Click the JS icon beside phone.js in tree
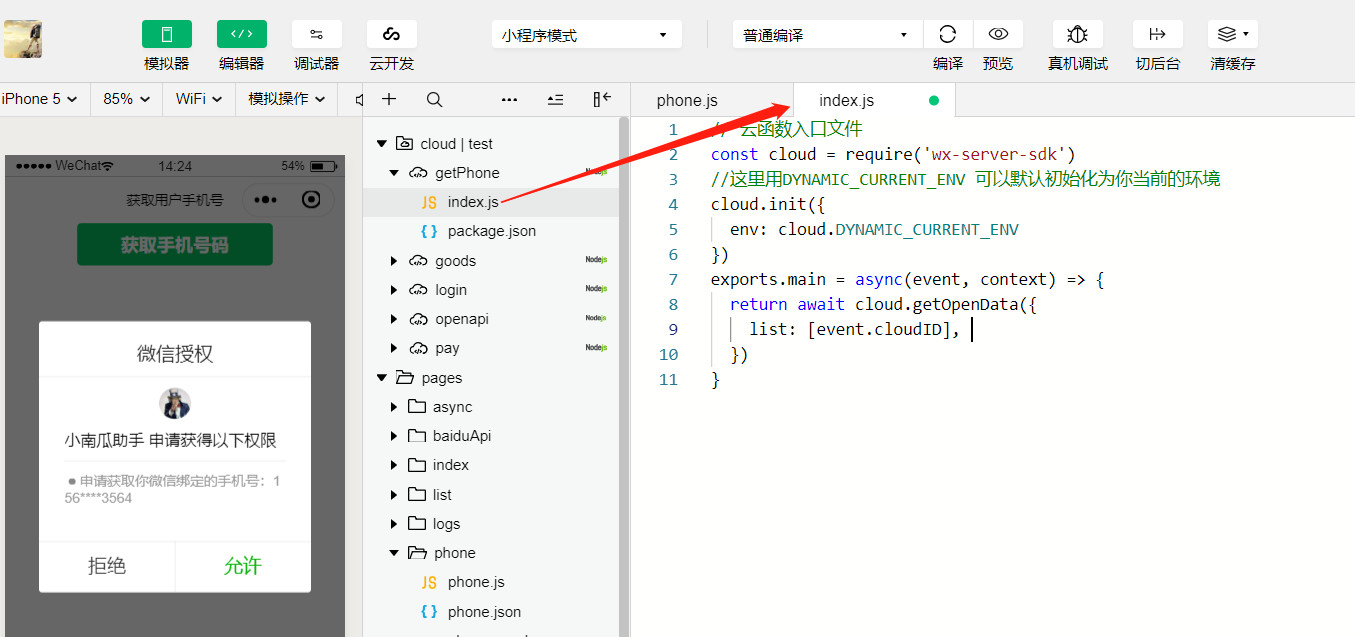 tap(429, 582)
